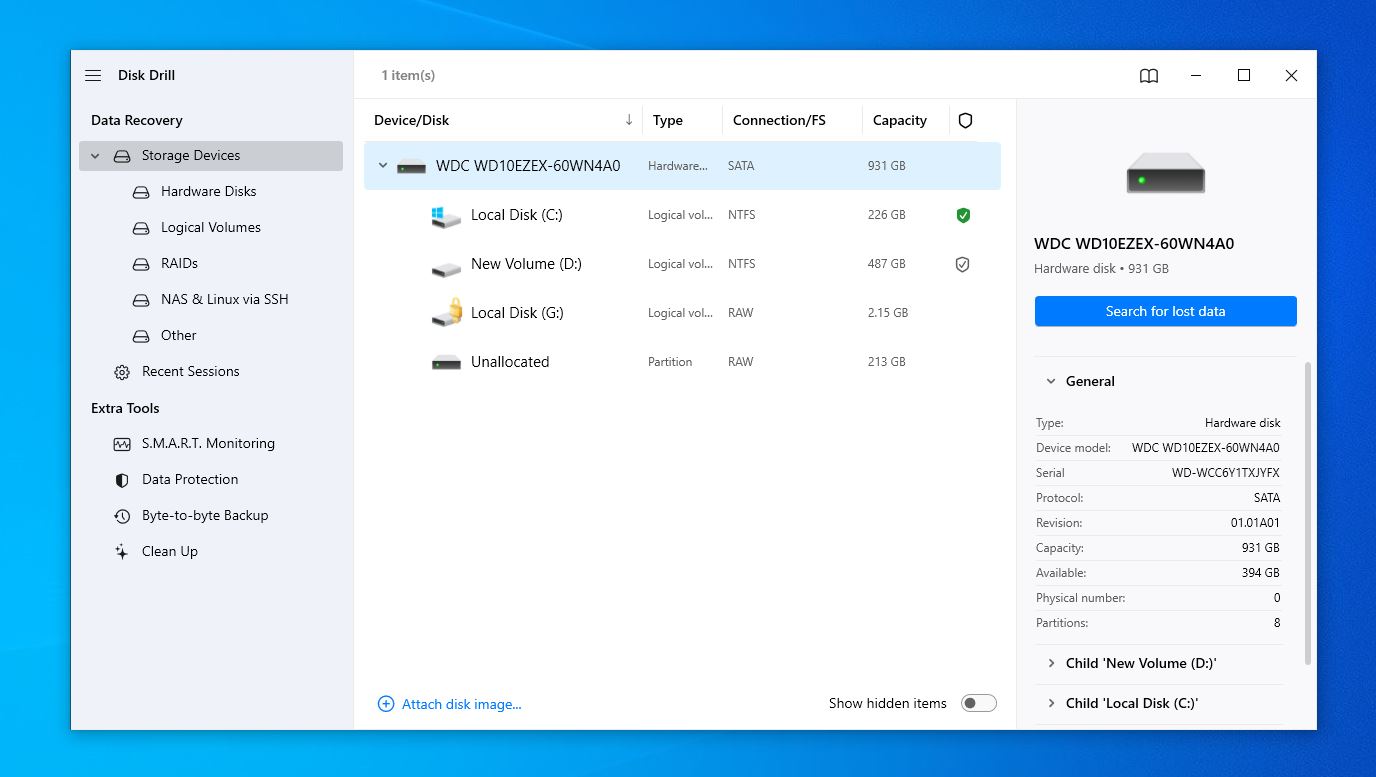This screenshot has width=1376, height=777.
Task: Open Logical Volumes in the sidebar
Action: click(x=211, y=227)
